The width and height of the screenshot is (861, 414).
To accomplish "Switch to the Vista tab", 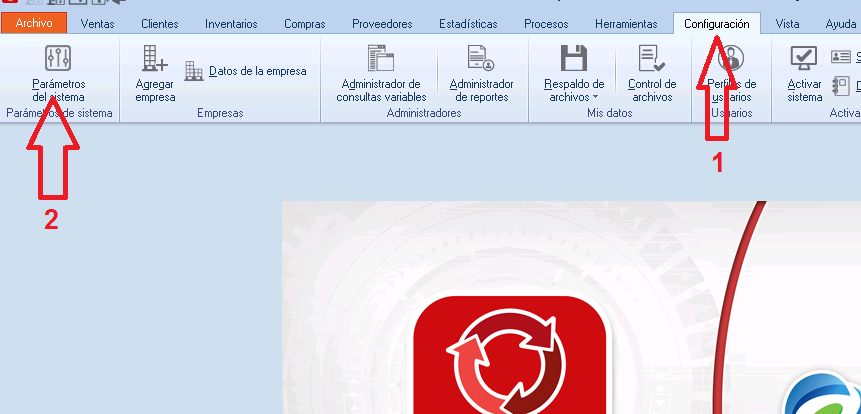I will [787, 24].
